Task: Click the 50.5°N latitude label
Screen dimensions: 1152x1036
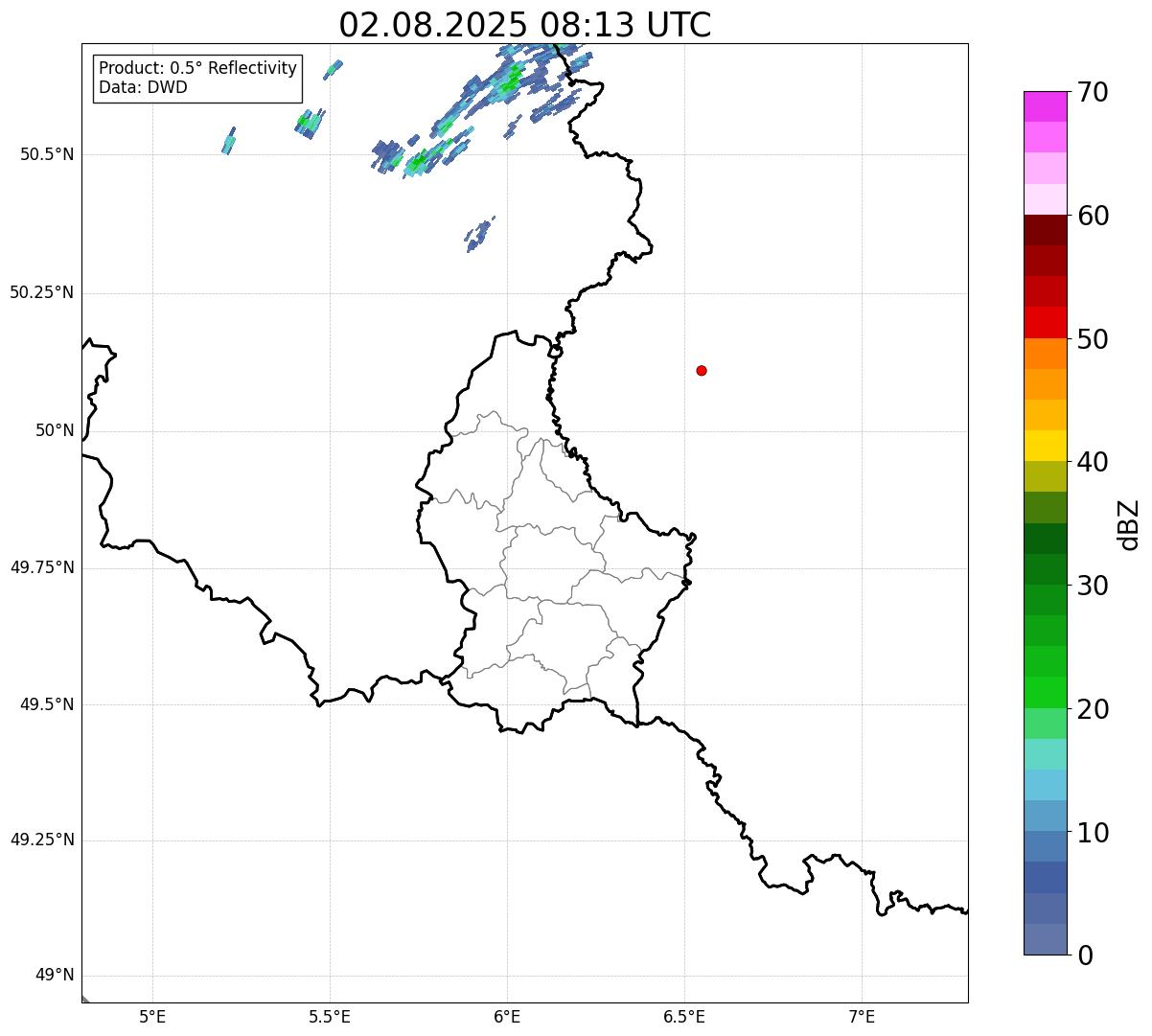Action: (47, 154)
